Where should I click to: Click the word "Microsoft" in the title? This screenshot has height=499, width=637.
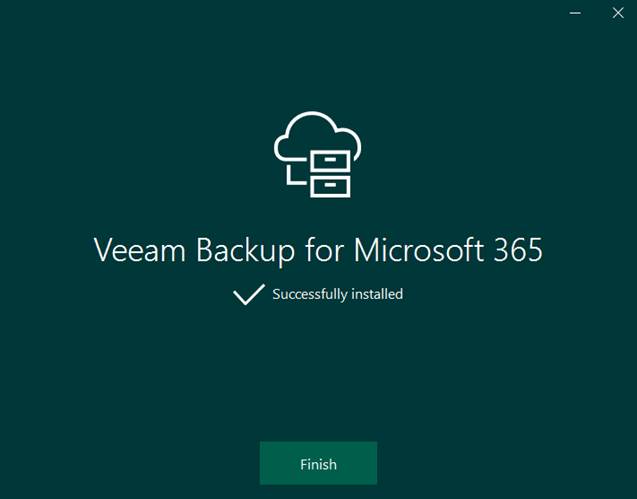[x=418, y=249]
